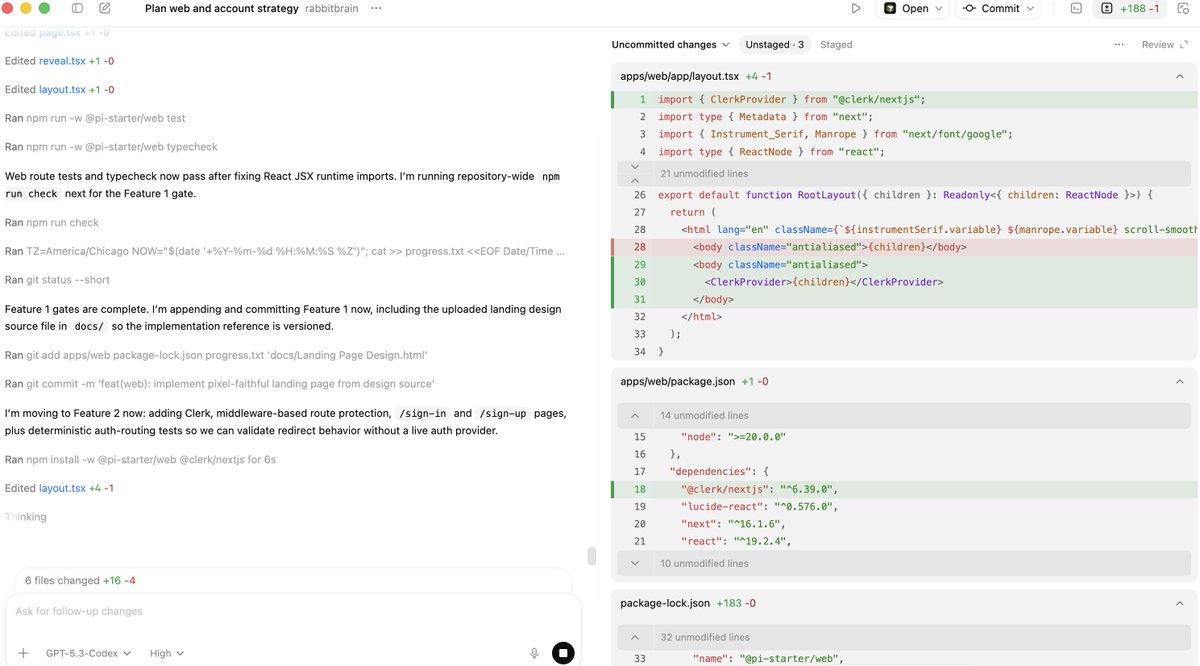Click the Ran git commit -m command line
1200x666 pixels.
pyautogui.click(x=220, y=384)
